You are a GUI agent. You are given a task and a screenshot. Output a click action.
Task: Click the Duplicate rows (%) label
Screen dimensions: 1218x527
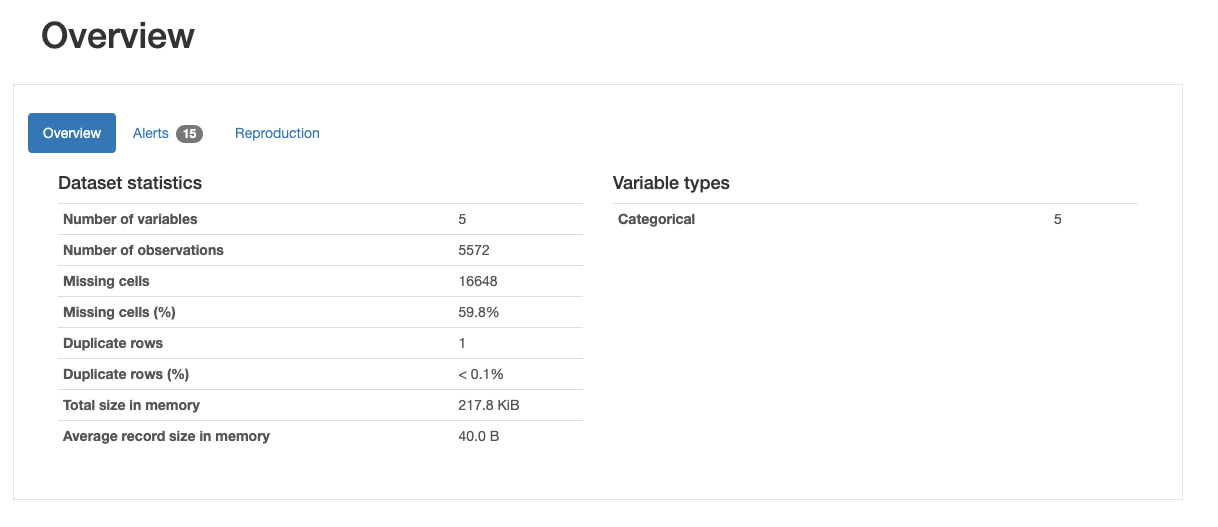(x=126, y=374)
